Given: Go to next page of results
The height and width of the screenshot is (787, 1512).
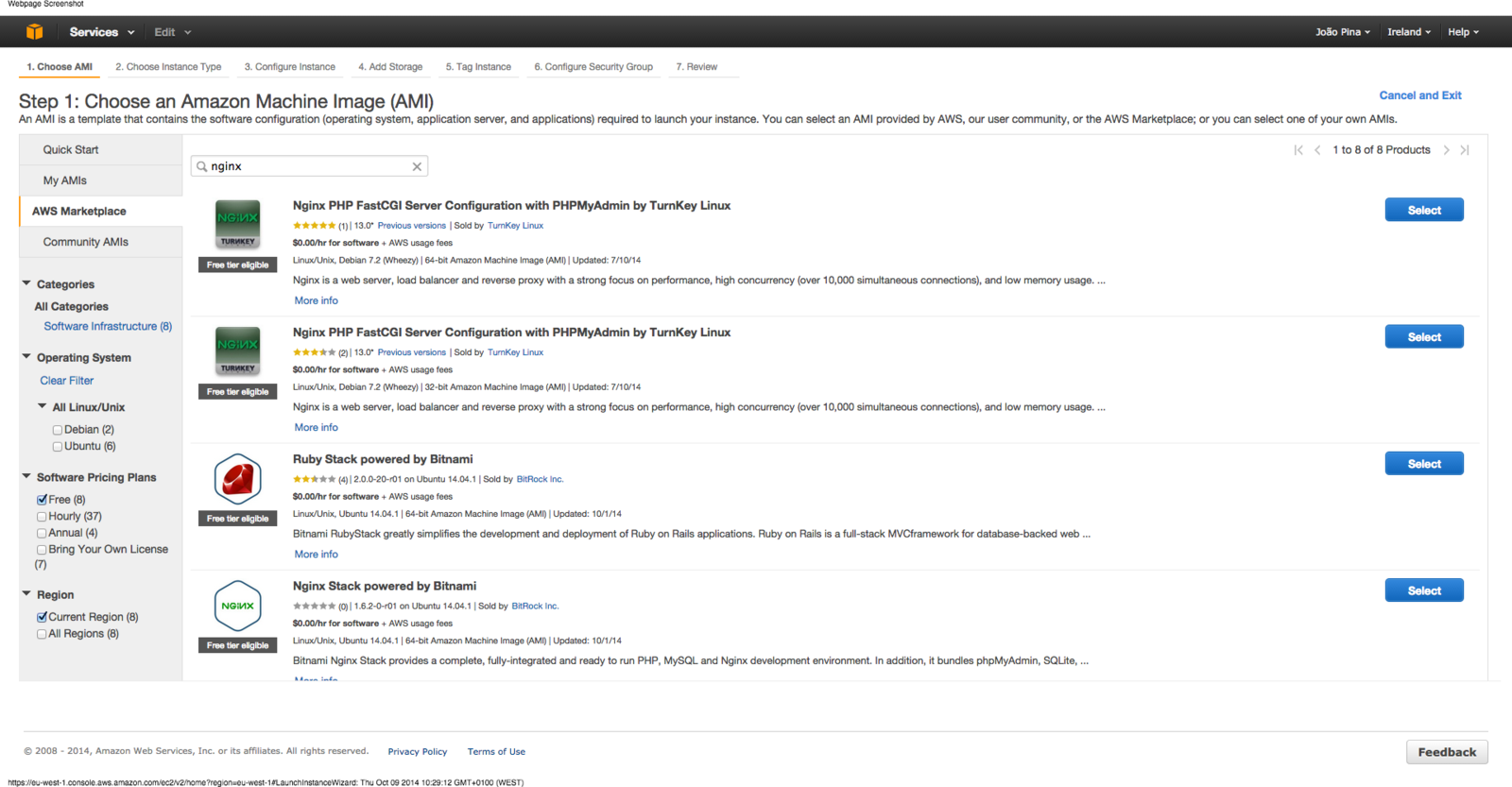Looking at the screenshot, I should pos(1446,150).
